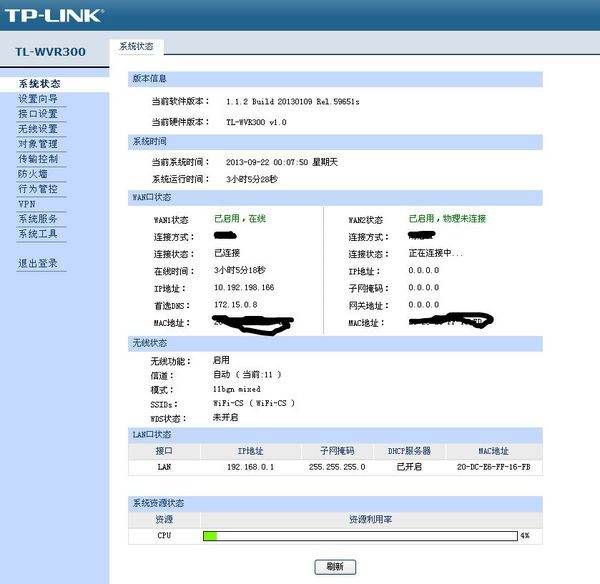Click LAN IP address 192.168.0.1
The width and height of the screenshot is (600, 584).
click(x=250, y=467)
